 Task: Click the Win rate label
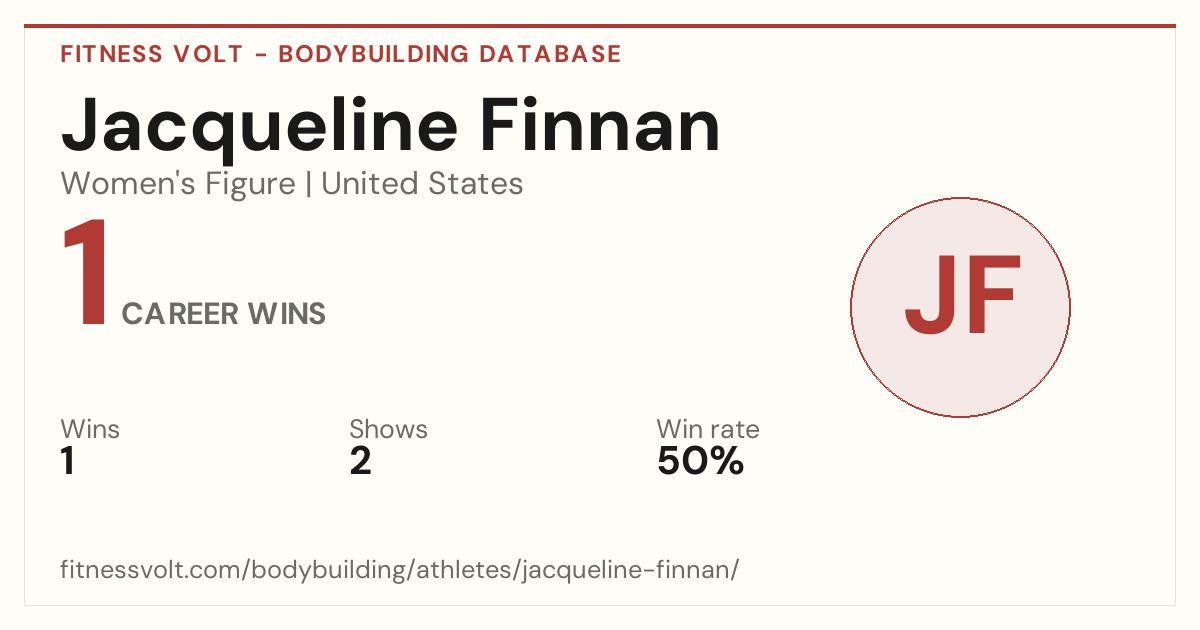(708, 429)
